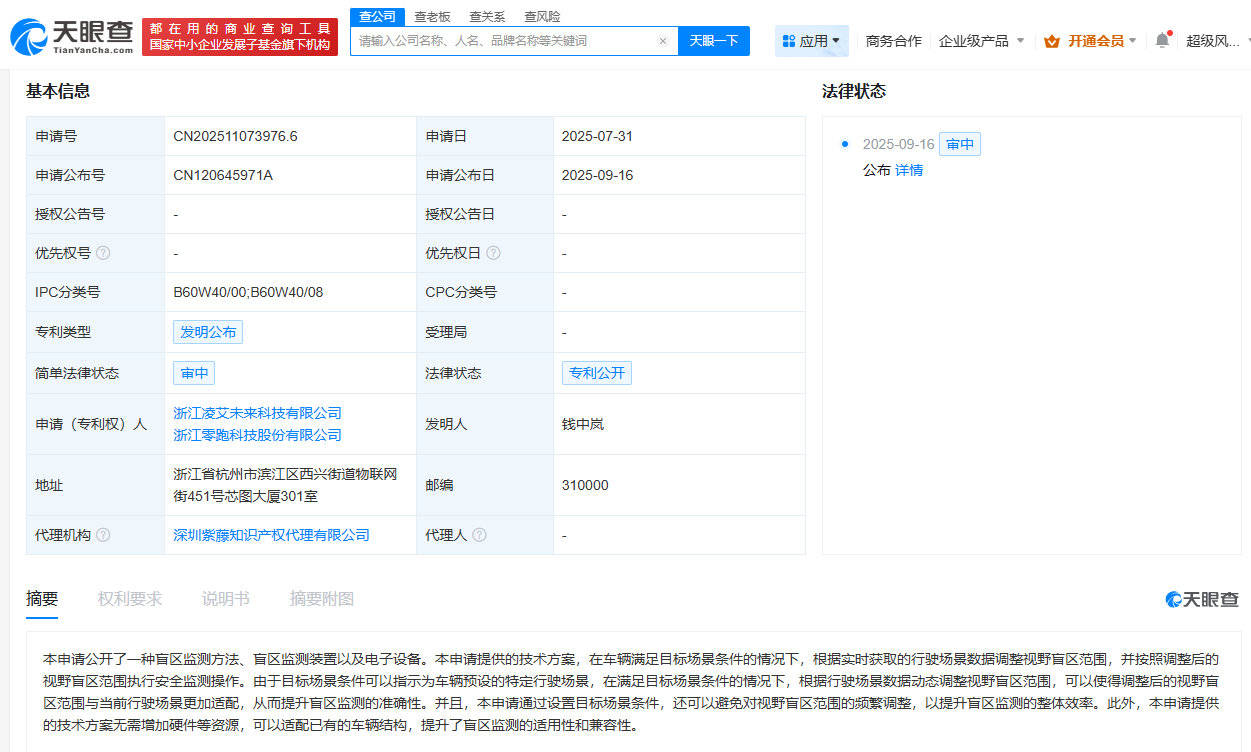Click the 申请公布号 field label
1251x752 pixels.
point(70,175)
